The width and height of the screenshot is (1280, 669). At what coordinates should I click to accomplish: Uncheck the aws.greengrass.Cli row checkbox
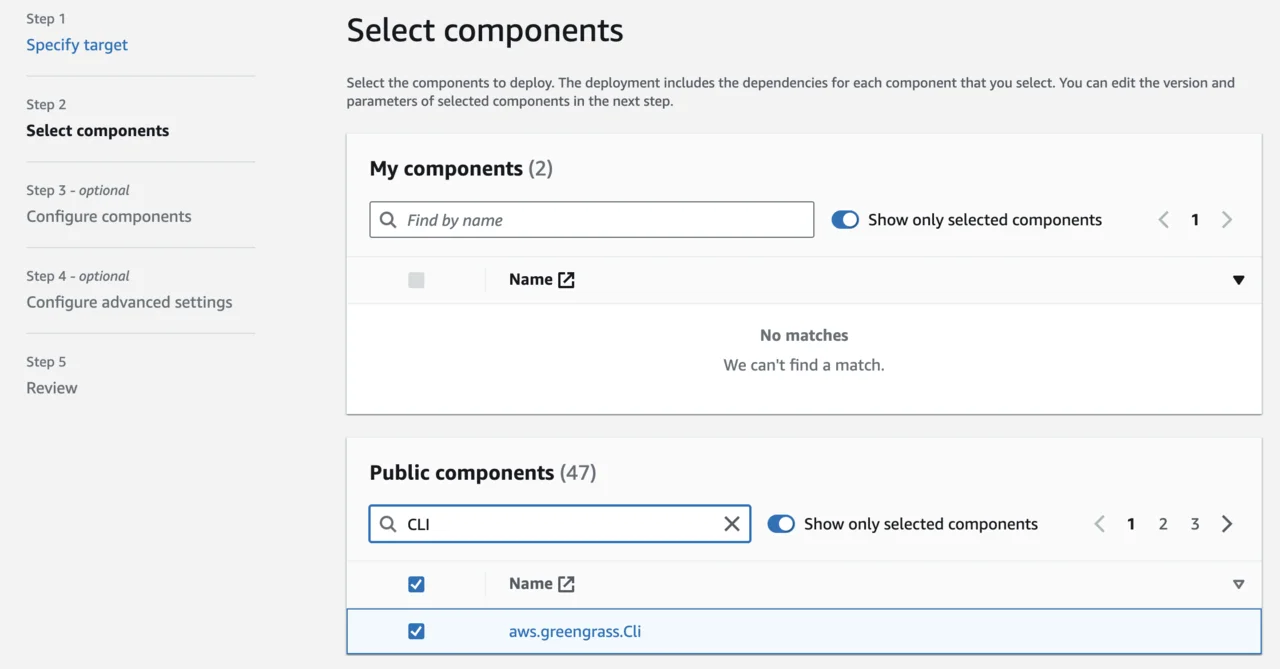point(417,631)
